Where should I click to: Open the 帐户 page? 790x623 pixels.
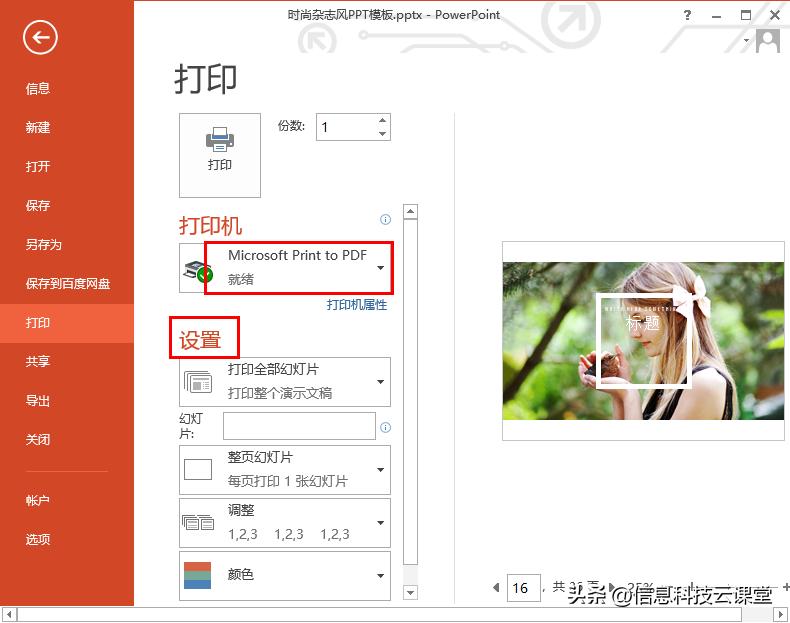click(38, 501)
